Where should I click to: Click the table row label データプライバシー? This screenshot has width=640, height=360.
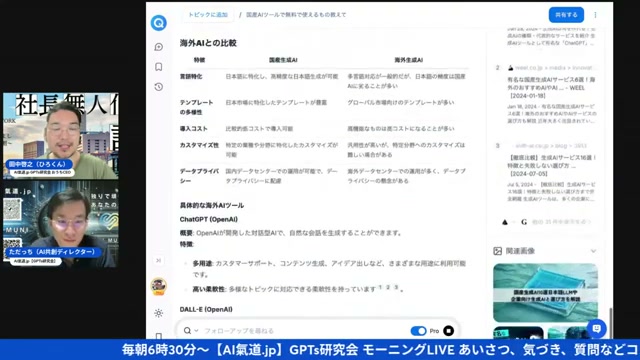[199, 176]
